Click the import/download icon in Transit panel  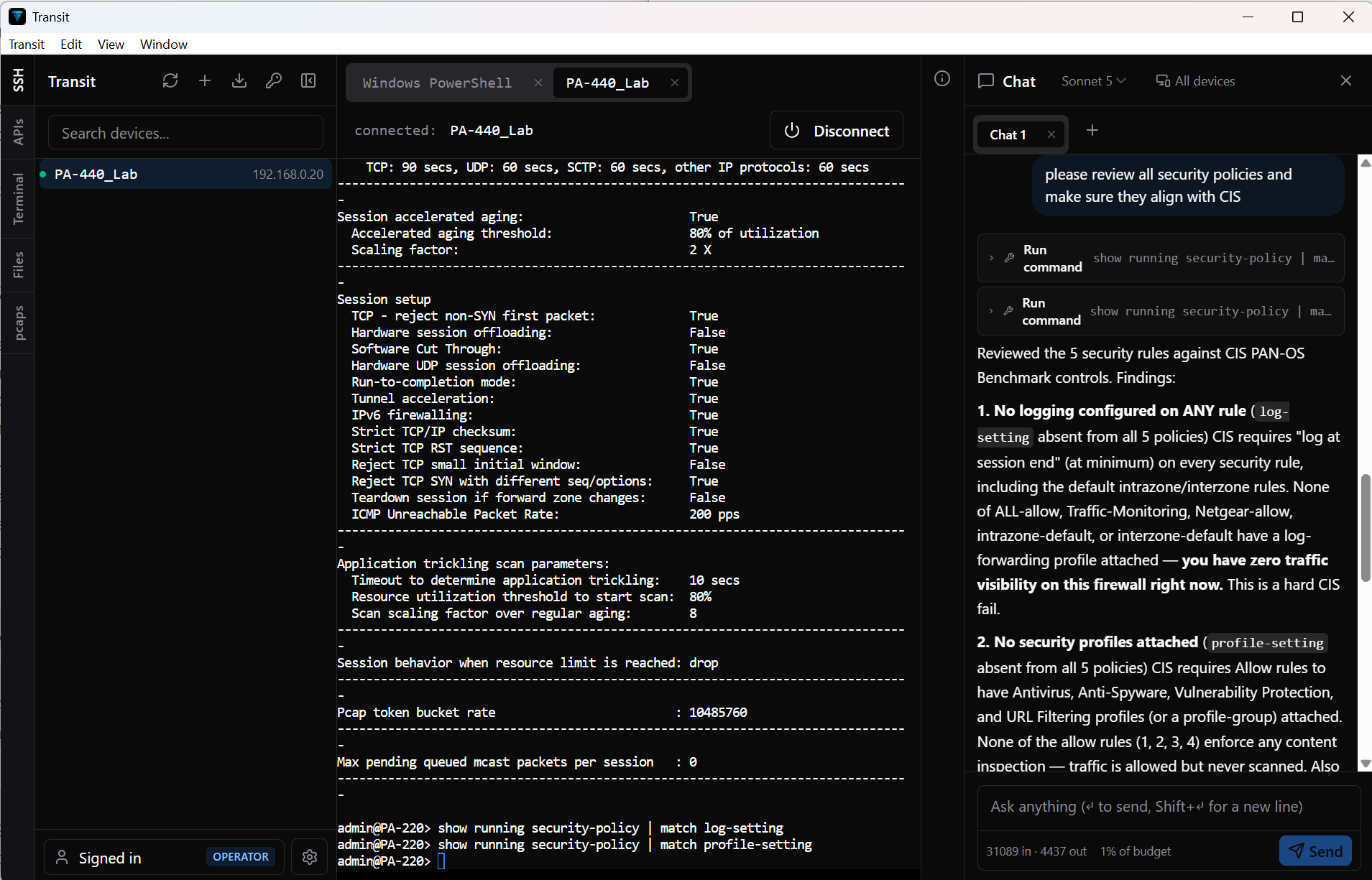(x=239, y=81)
